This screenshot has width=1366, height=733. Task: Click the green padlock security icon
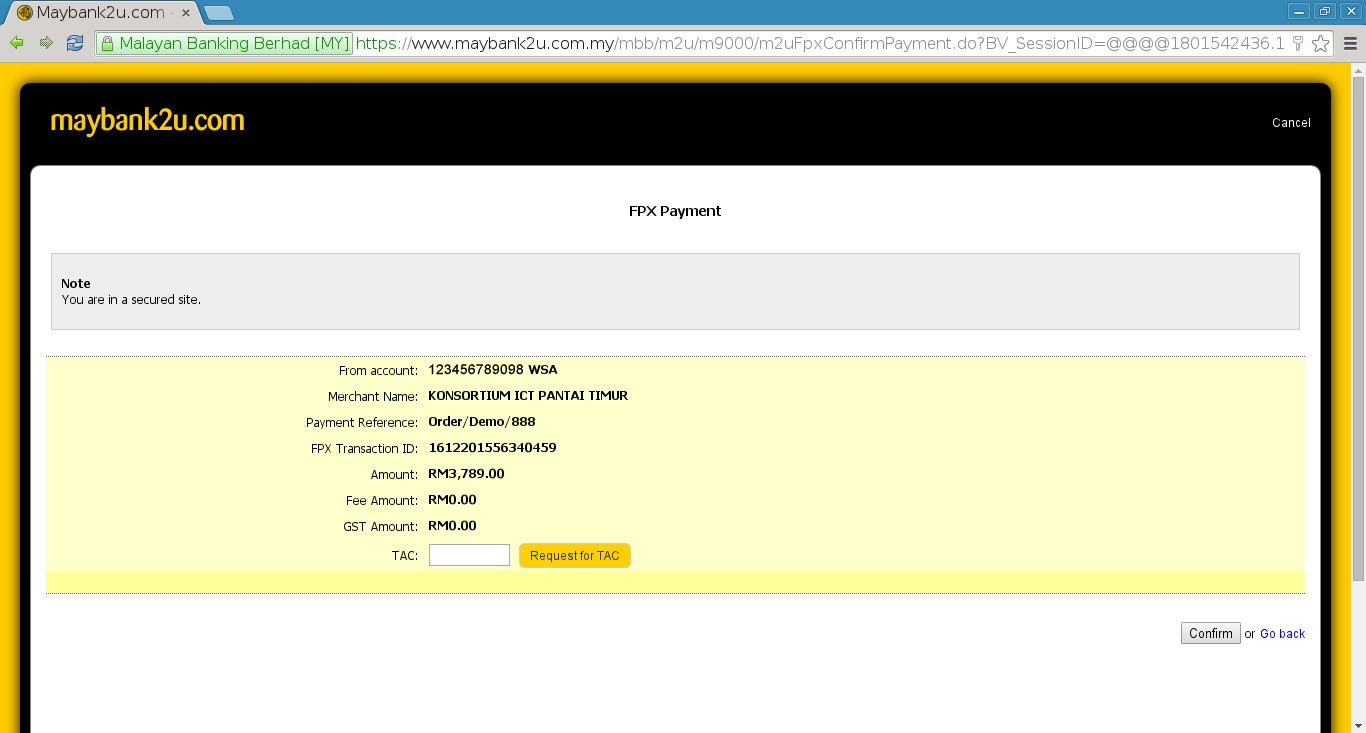pyautogui.click(x=107, y=43)
